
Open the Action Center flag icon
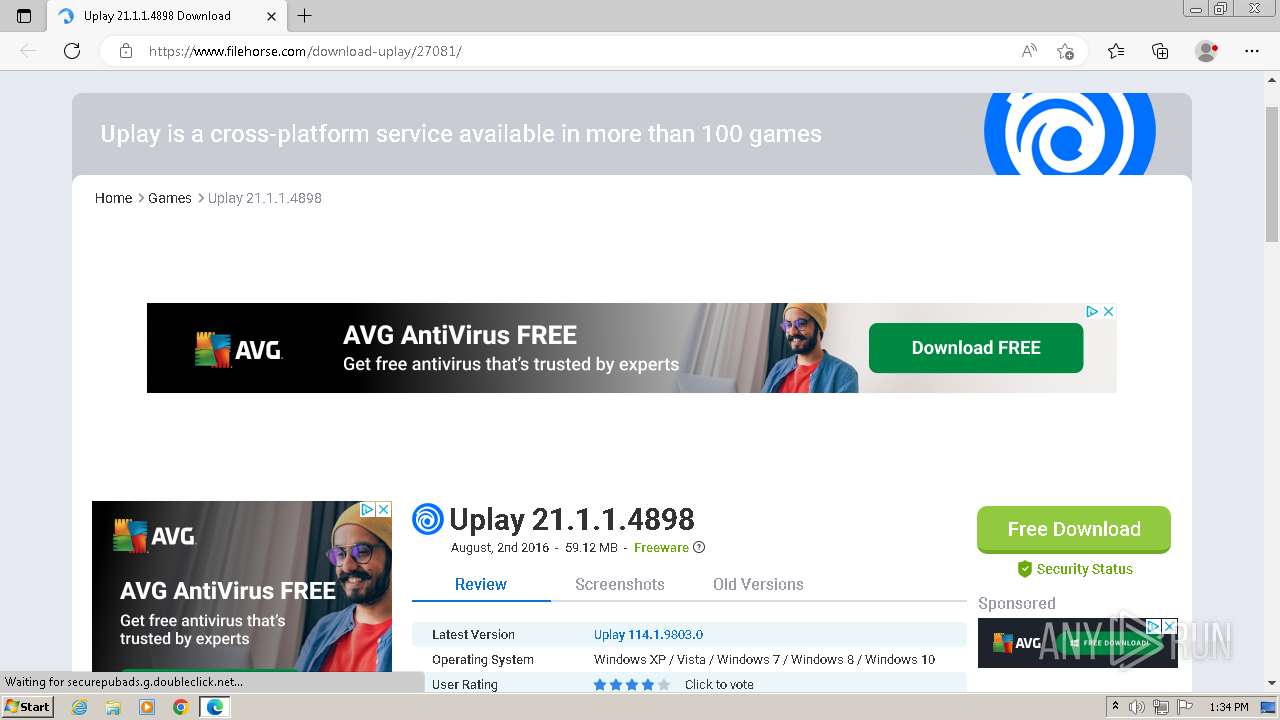1184,707
